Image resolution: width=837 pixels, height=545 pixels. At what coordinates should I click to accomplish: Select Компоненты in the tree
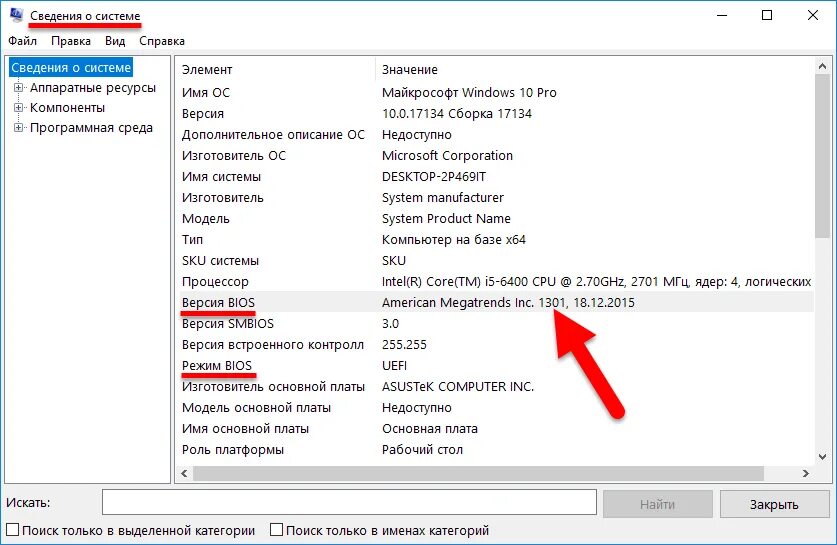coord(67,108)
